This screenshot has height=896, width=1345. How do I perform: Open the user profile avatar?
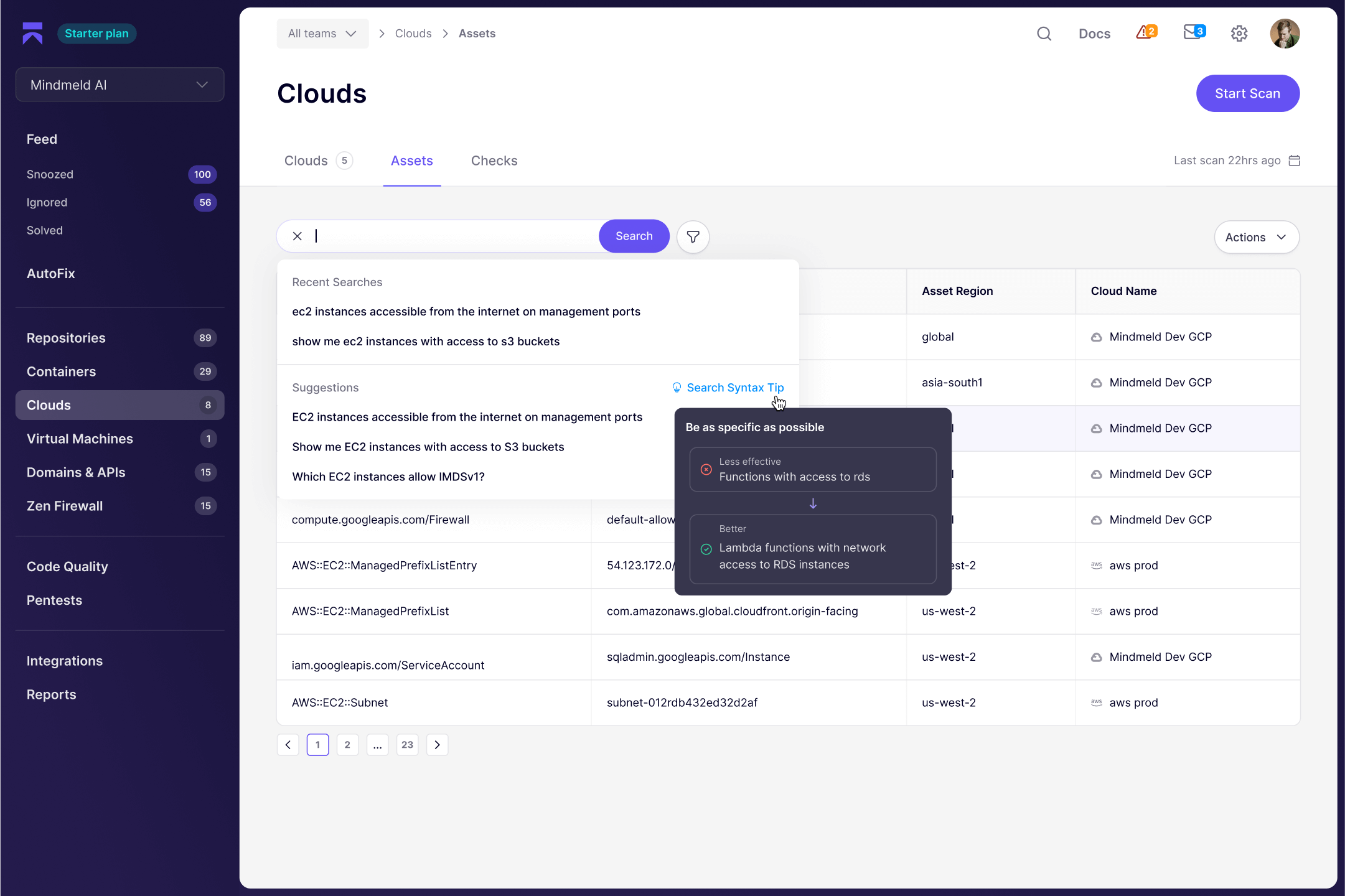[x=1284, y=34]
